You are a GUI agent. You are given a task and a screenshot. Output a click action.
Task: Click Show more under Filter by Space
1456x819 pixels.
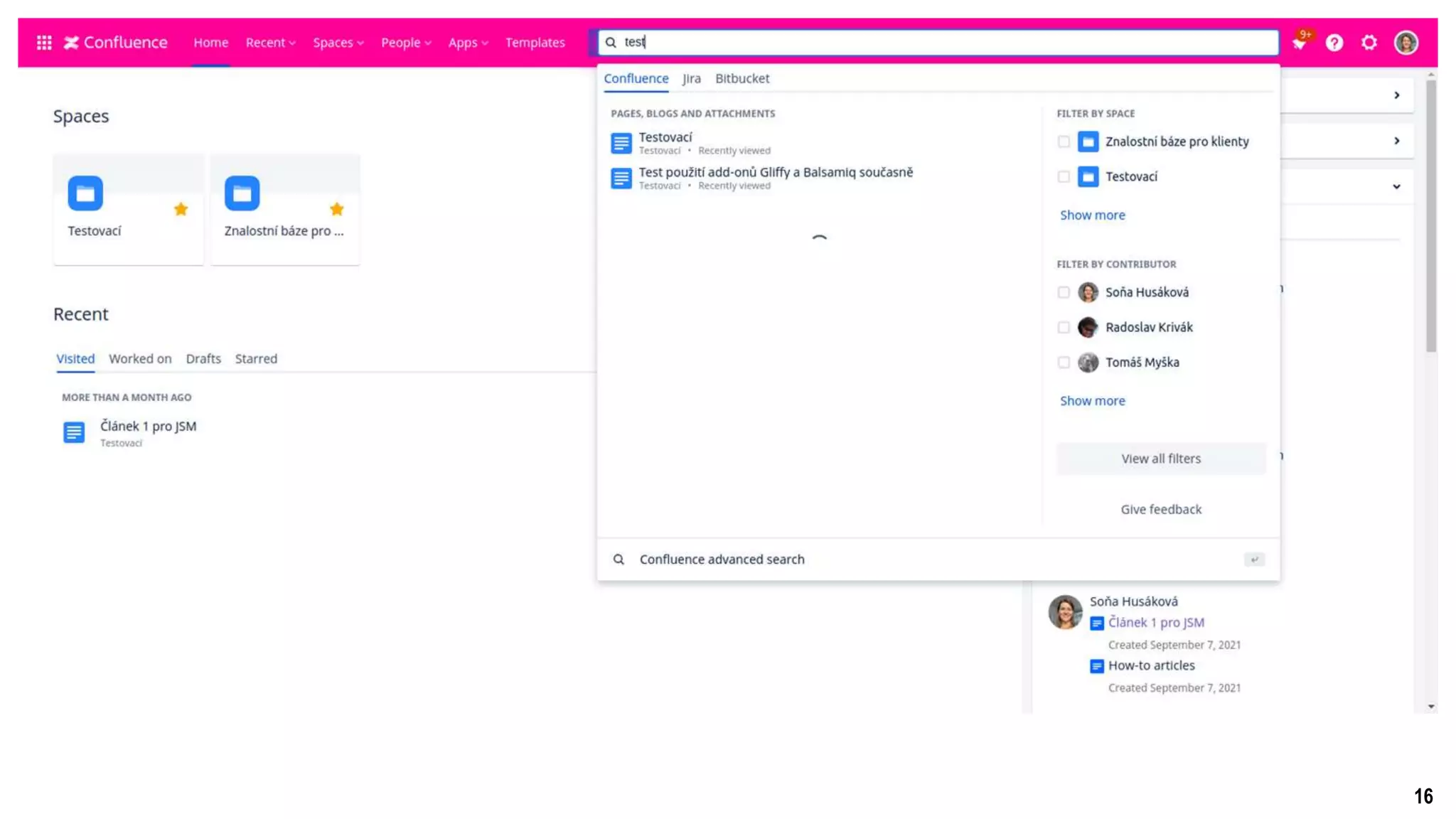click(1092, 215)
